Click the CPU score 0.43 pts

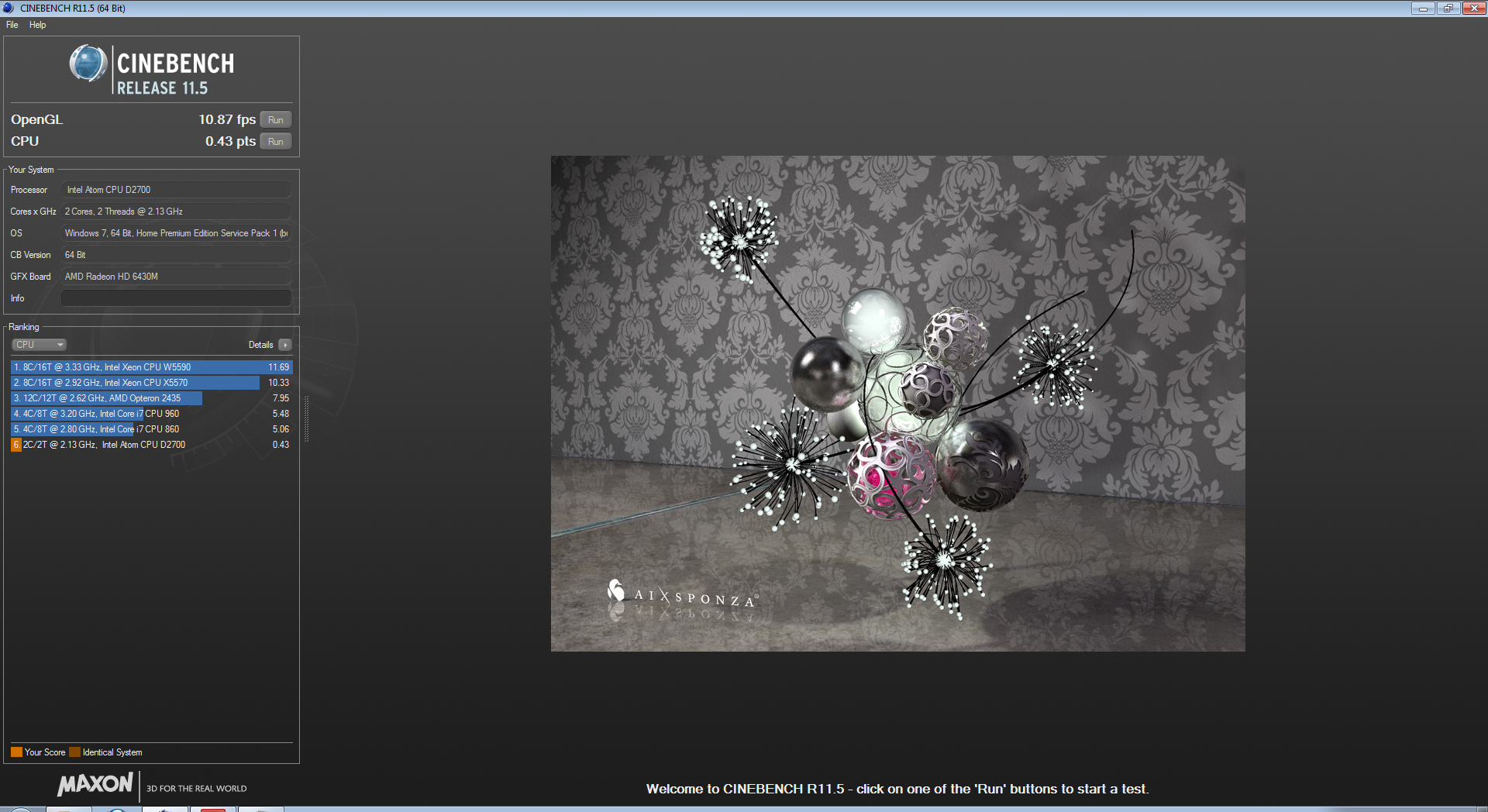click(230, 141)
